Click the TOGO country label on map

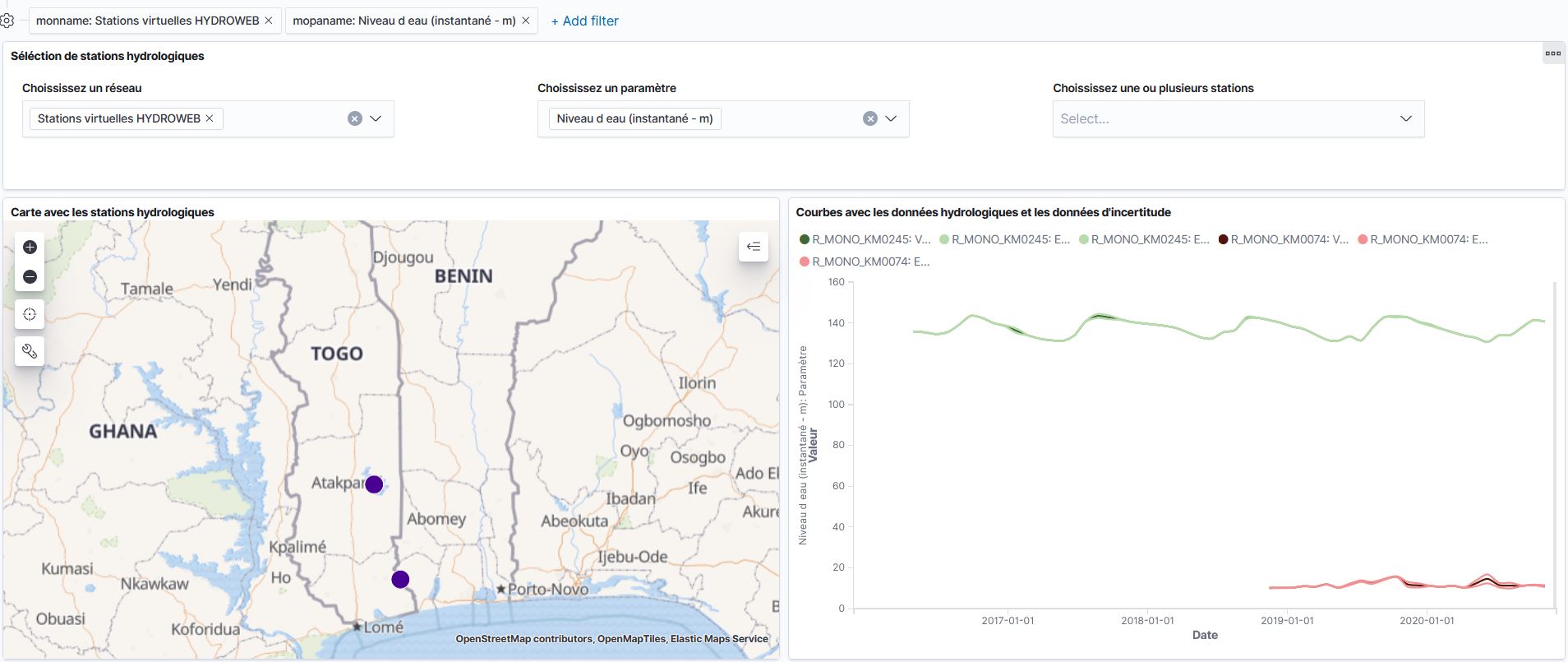click(337, 354)
